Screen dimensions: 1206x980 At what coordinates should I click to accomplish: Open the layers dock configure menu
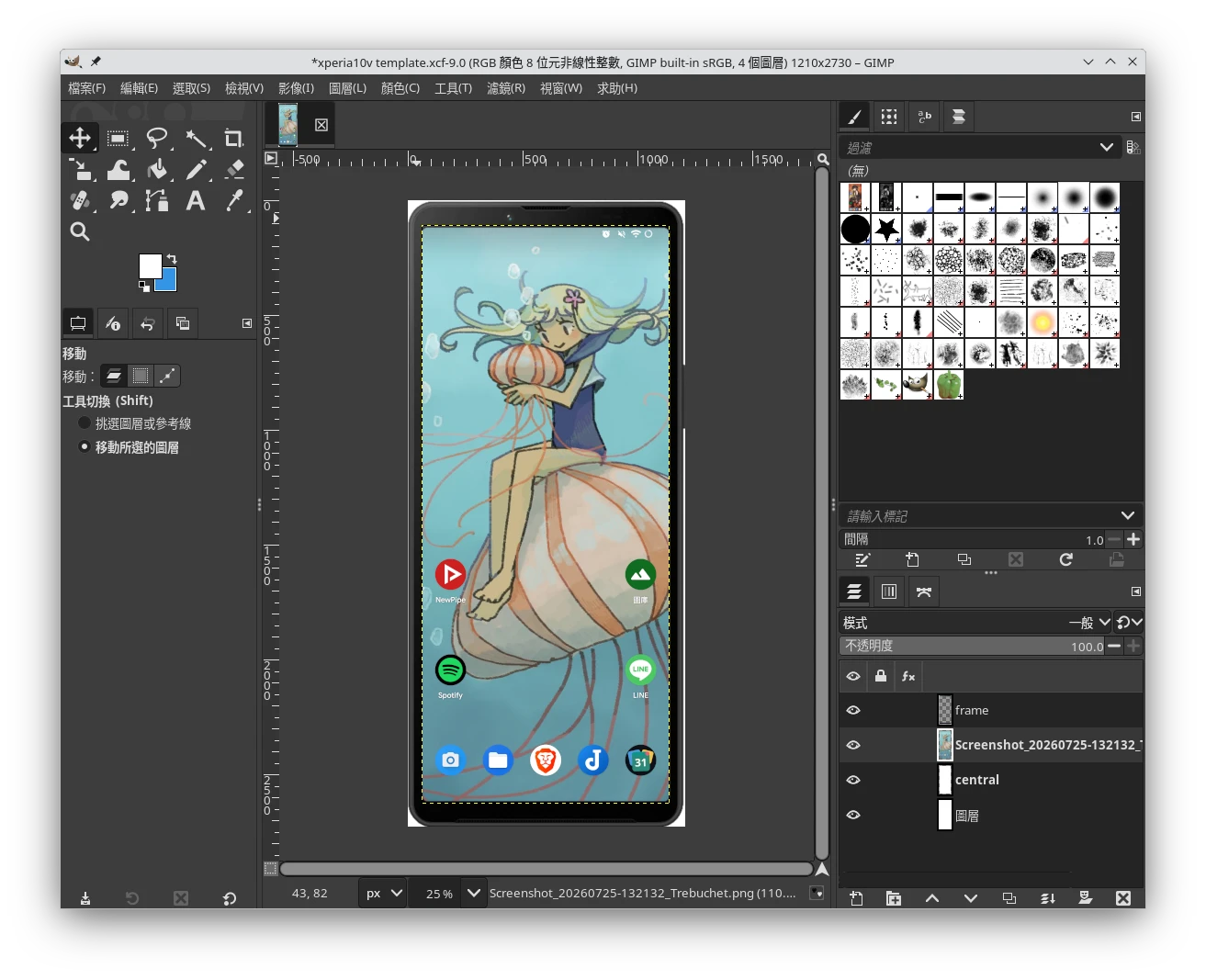pos(1135,591)
